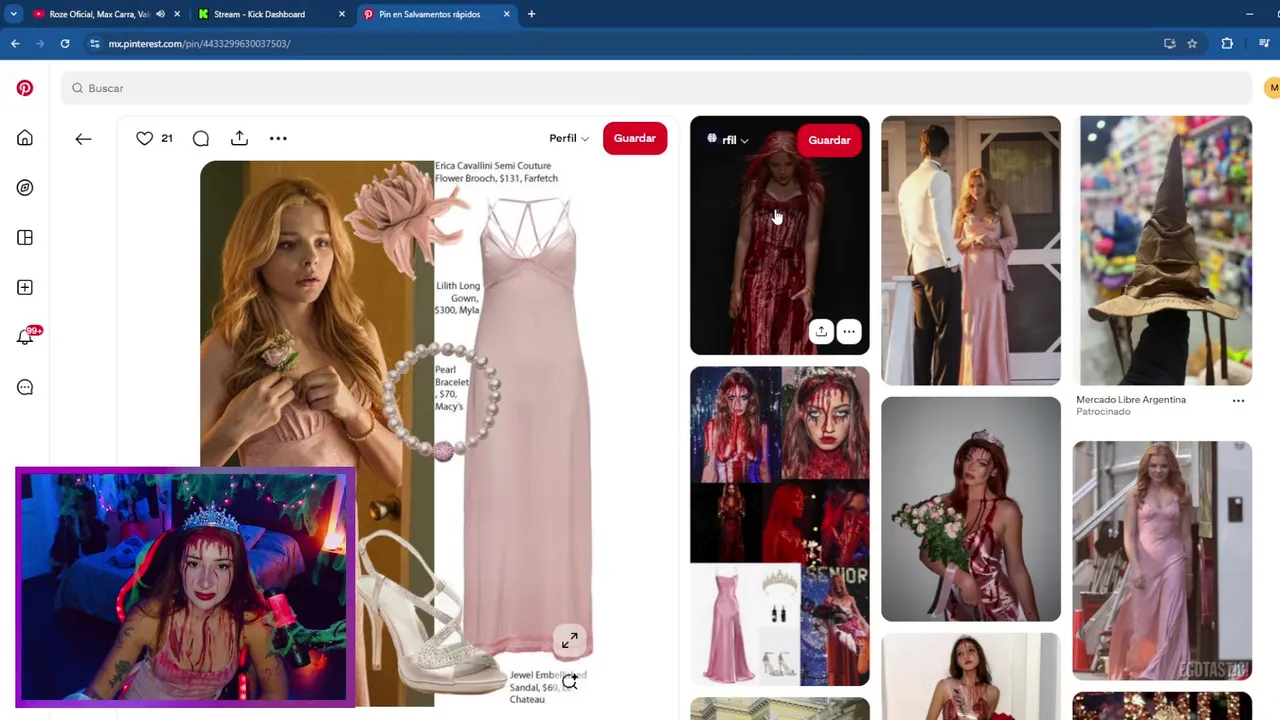This screenshot has height=720, width=1280.
Task: Open notifications bell with 99+ badge
Action: coord(27,336)
